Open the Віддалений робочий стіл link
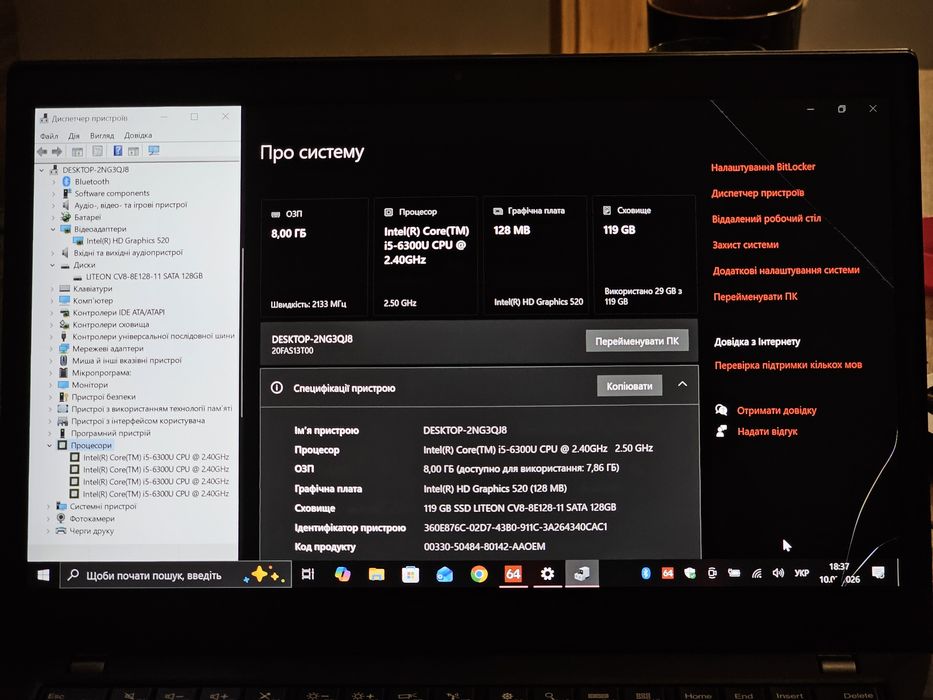The height and width of the screenshot is (700, 933). click(x=766, y=218)
